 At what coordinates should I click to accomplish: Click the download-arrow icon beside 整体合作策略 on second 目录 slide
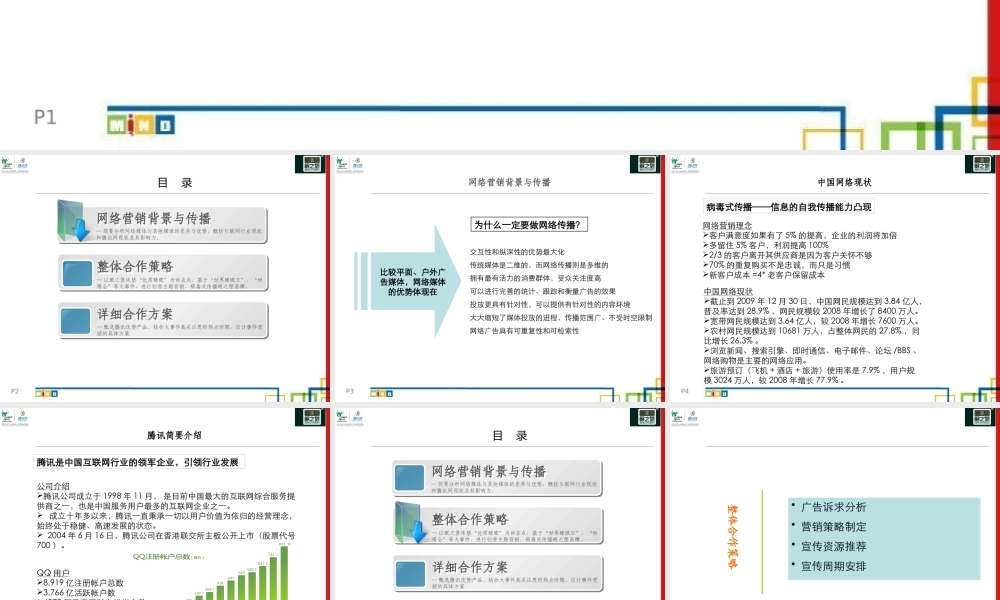(410, 522)
